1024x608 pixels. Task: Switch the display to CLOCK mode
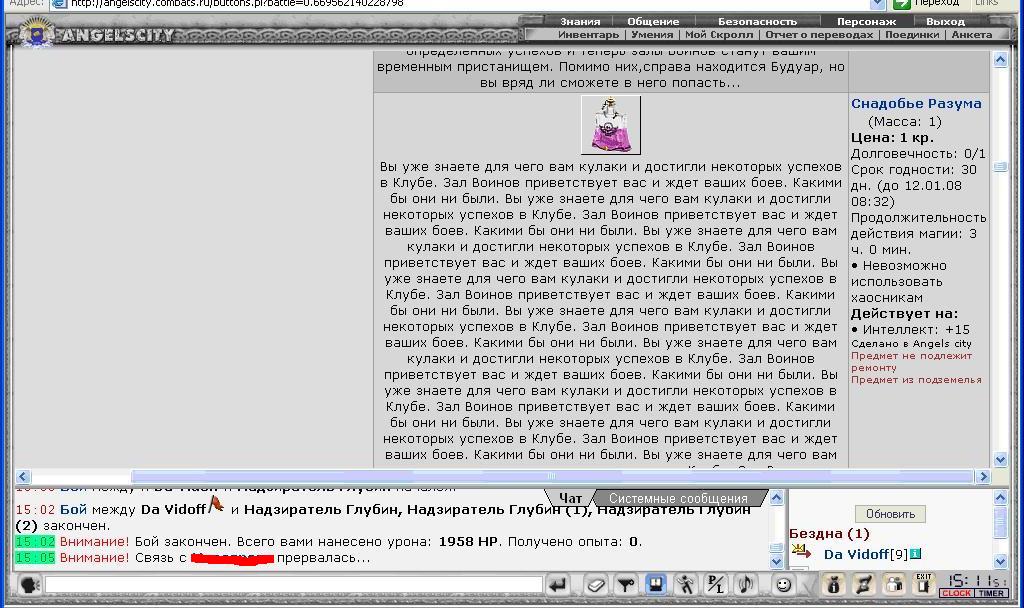956,593
